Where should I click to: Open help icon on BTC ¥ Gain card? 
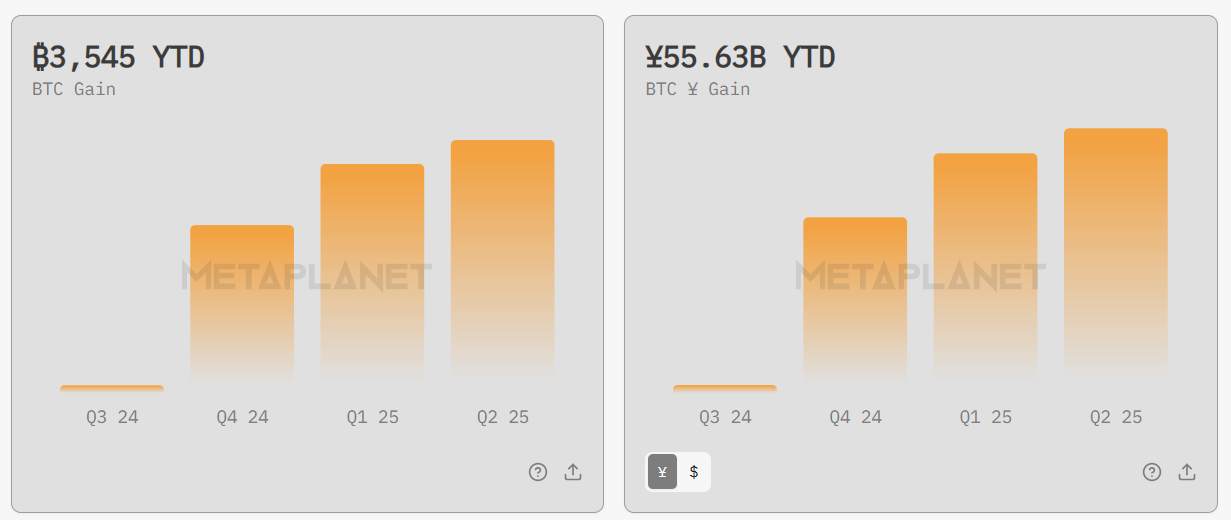click(1152, 472)
